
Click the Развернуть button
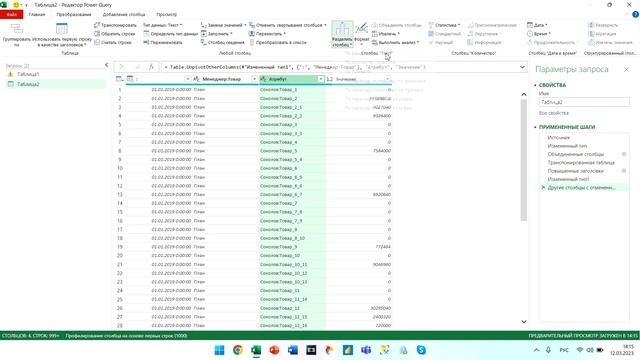(603, 25)
